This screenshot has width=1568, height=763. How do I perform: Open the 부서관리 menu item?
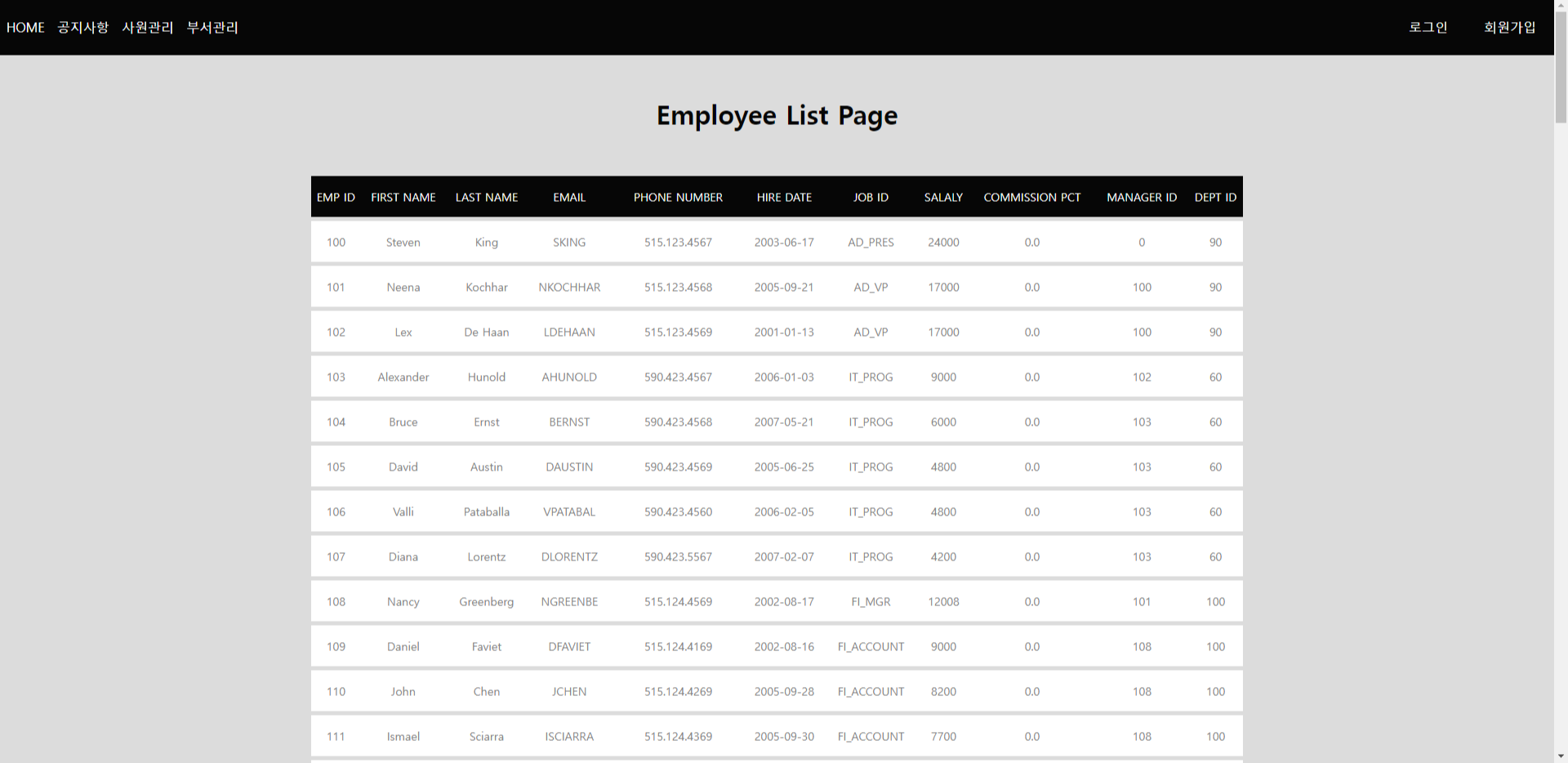pos(212,27)
